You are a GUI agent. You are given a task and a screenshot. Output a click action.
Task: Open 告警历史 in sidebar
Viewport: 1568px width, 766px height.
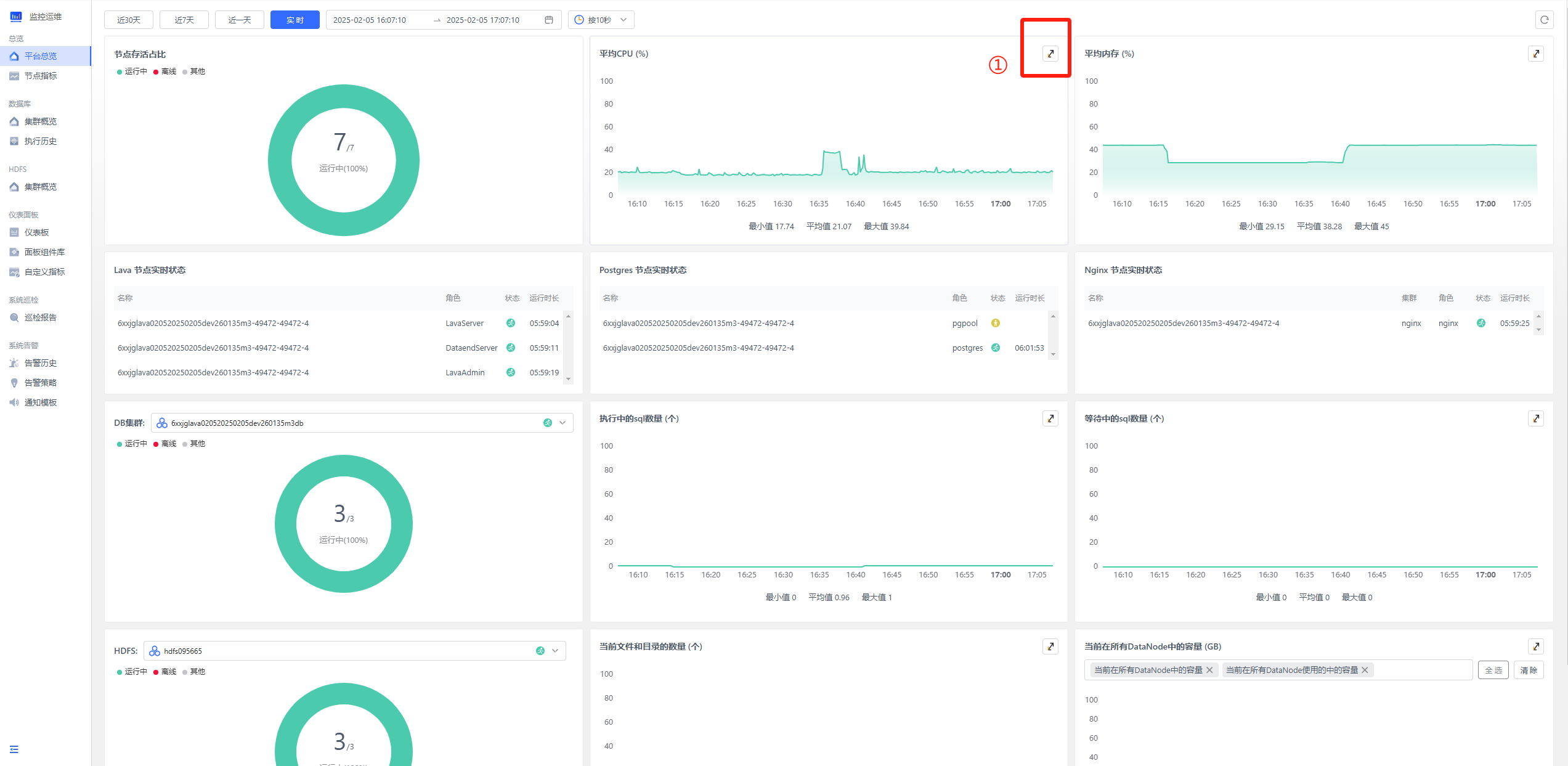coord(46,363)
